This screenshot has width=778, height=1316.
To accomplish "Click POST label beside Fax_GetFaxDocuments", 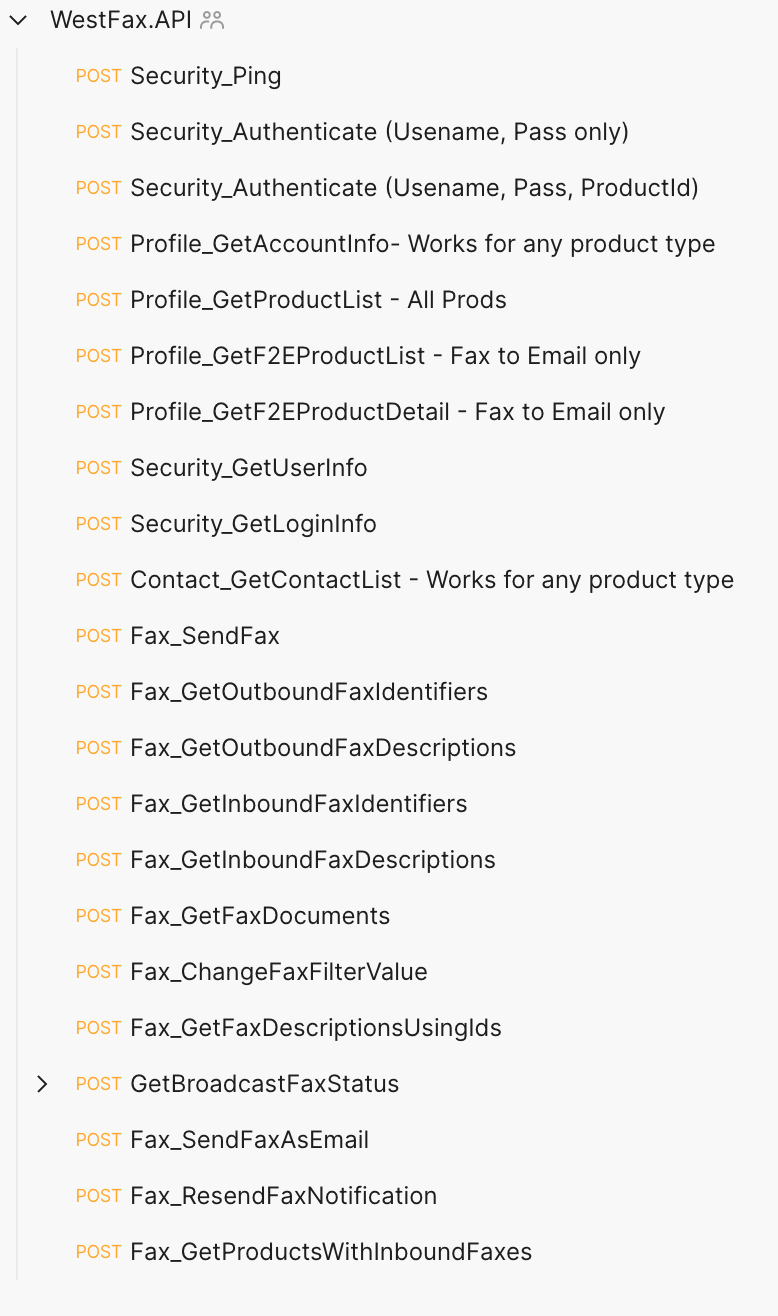I will point(98,916).
